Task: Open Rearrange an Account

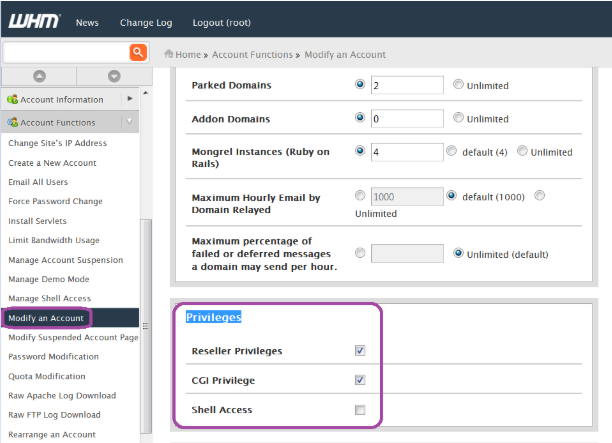Action: click(x=52, y=434)
